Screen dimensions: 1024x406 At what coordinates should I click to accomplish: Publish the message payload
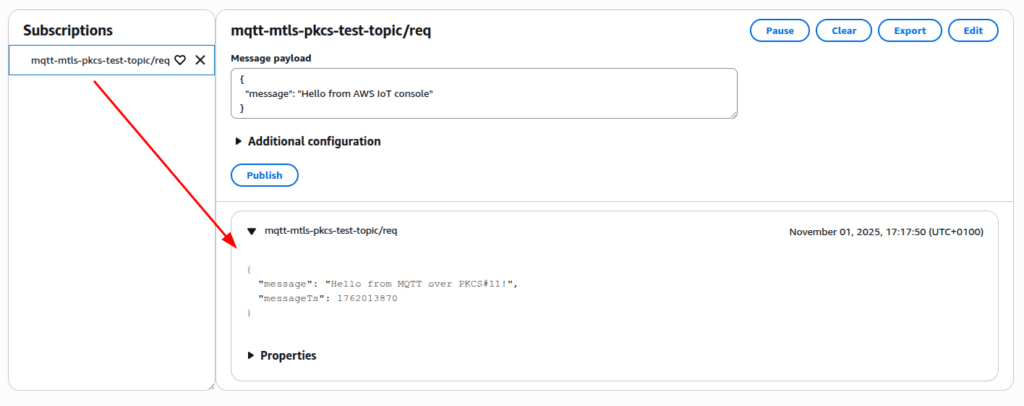click(x=264, y=175)
